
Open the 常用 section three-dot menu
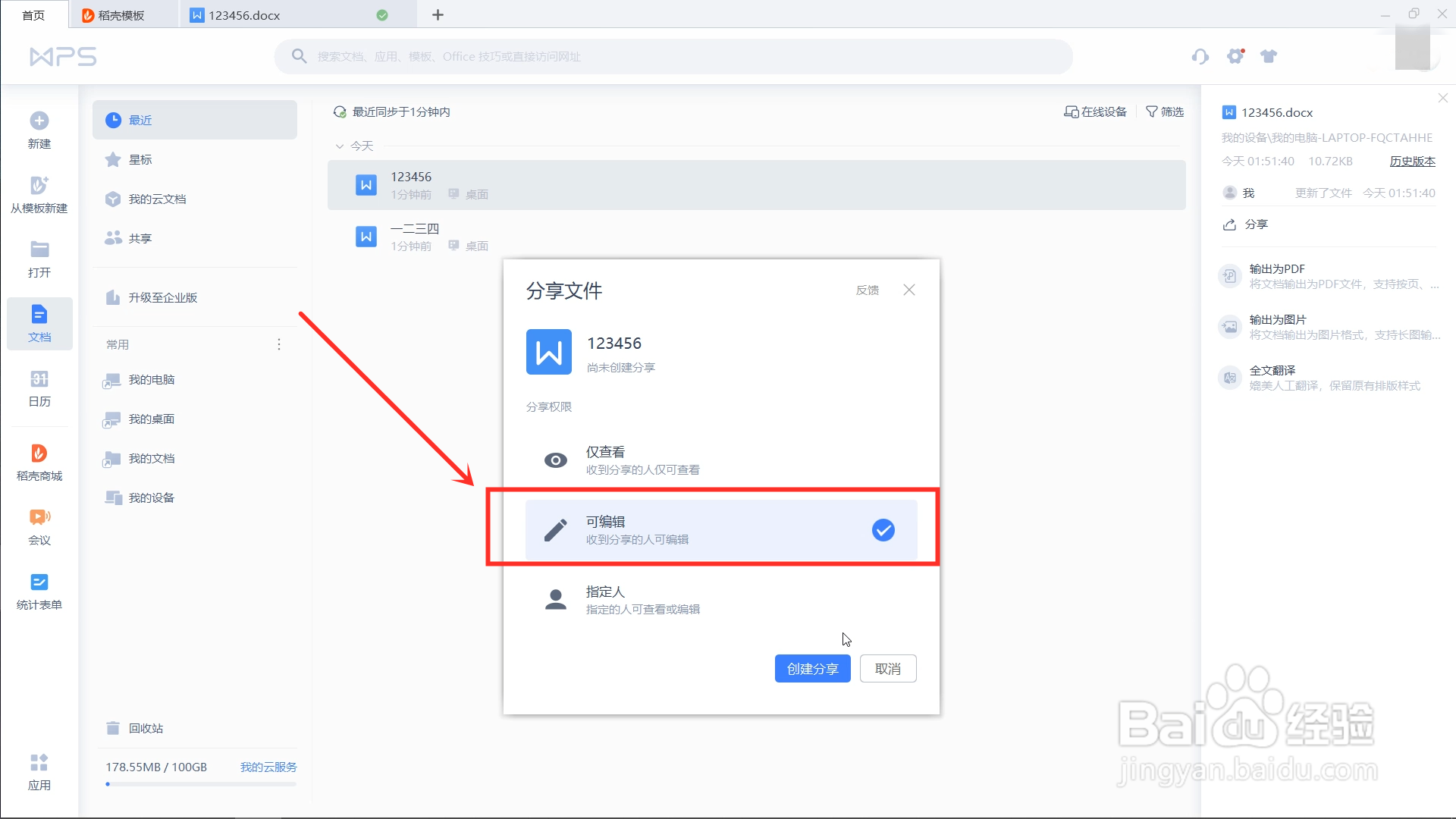point(279,344)
